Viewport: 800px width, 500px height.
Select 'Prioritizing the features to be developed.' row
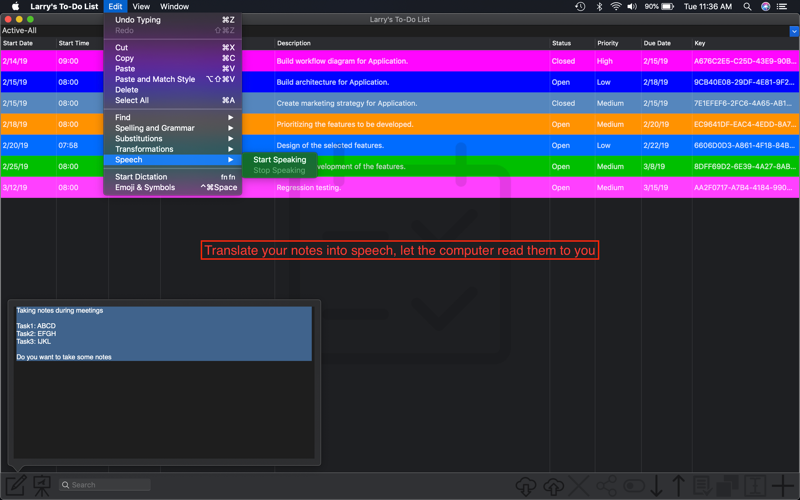point(400,124)
